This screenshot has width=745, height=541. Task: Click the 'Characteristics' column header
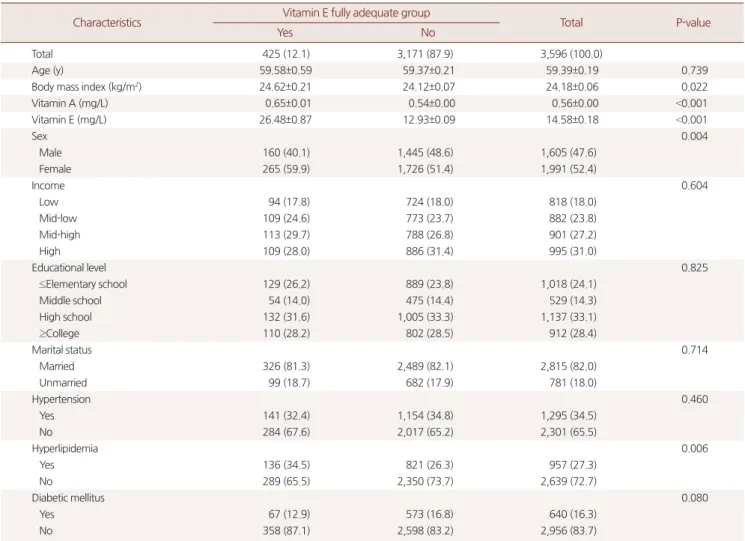(x=107, y=22)
